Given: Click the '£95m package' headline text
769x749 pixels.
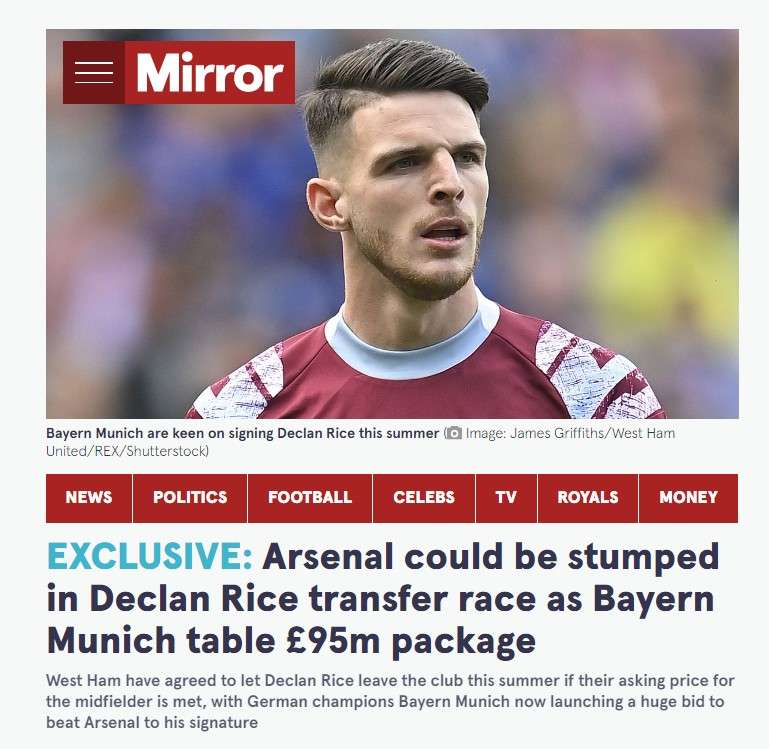Looking at the screenshot, I should [x=411, y=642].
